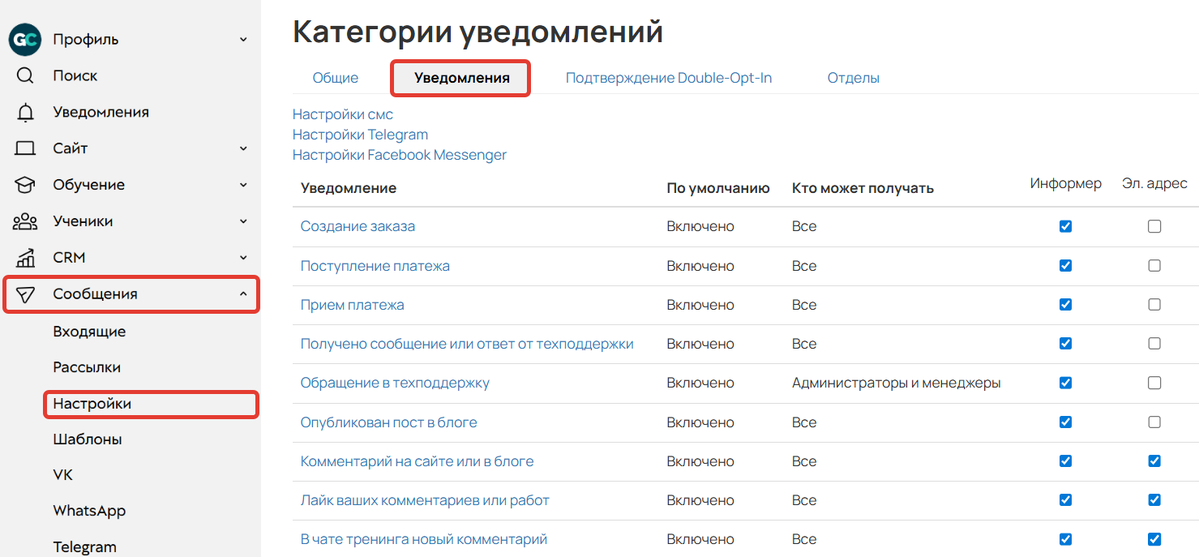Click the Категории уведомлений page heading
1199x557 pixels.
tap(478, 33)
